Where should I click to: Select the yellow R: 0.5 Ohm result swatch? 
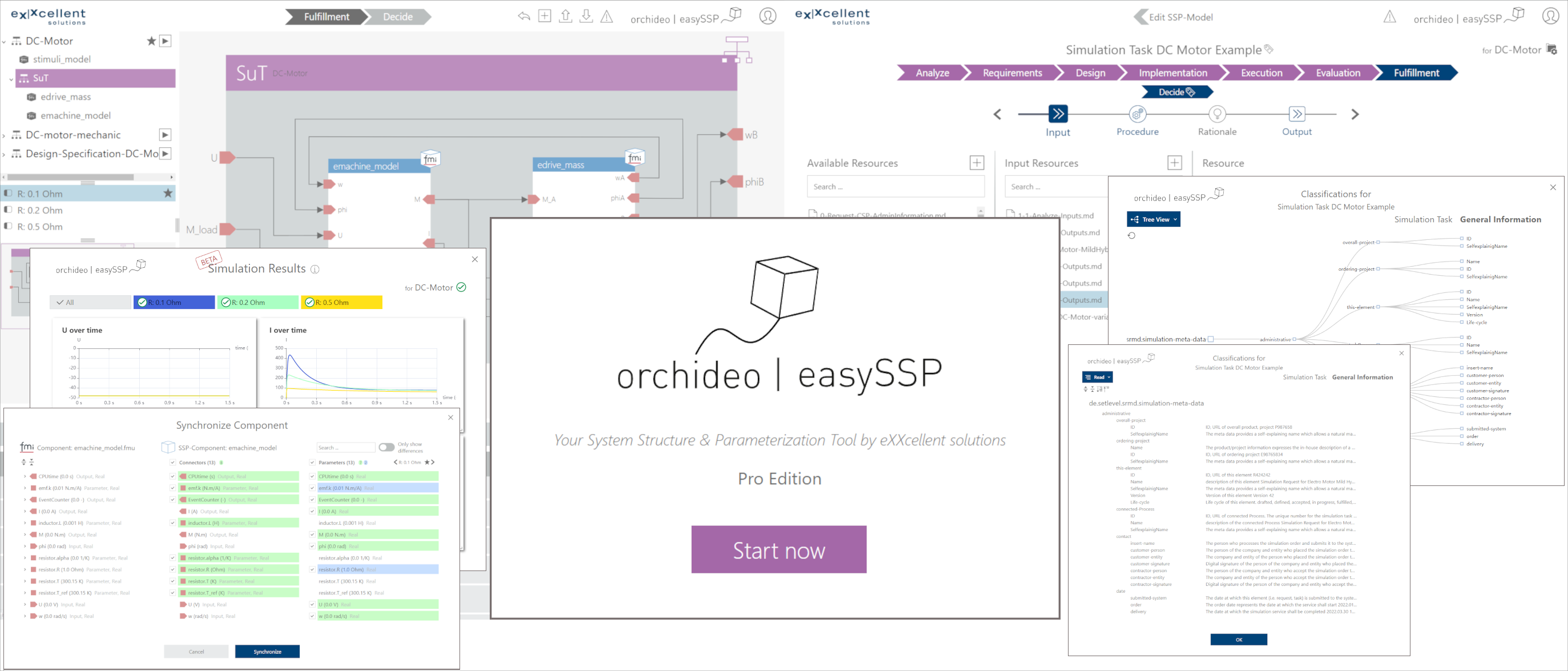tap(341, 303)
